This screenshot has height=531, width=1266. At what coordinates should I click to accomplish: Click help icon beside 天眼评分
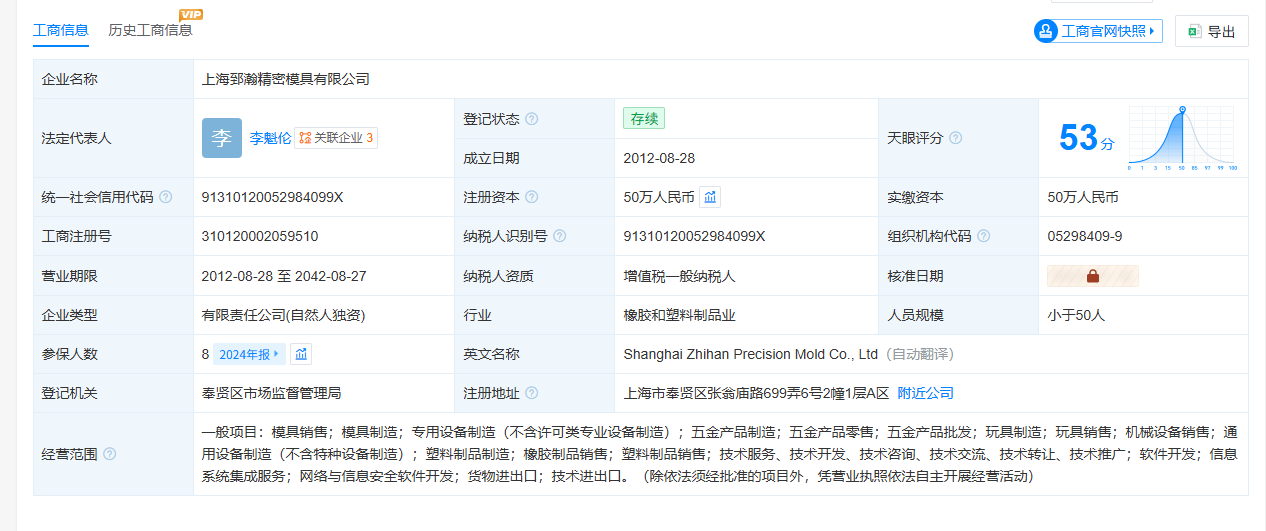pyautogui.click(x=956, y=138)
